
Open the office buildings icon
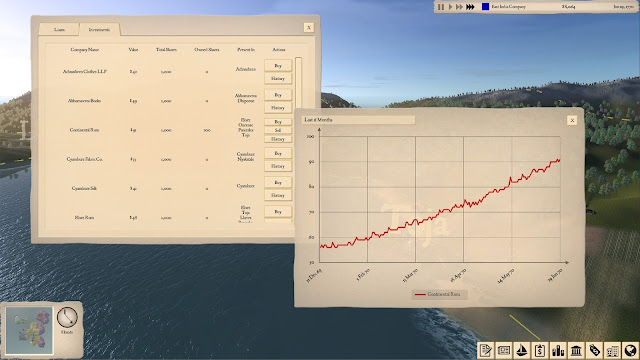tap(612, 350)
